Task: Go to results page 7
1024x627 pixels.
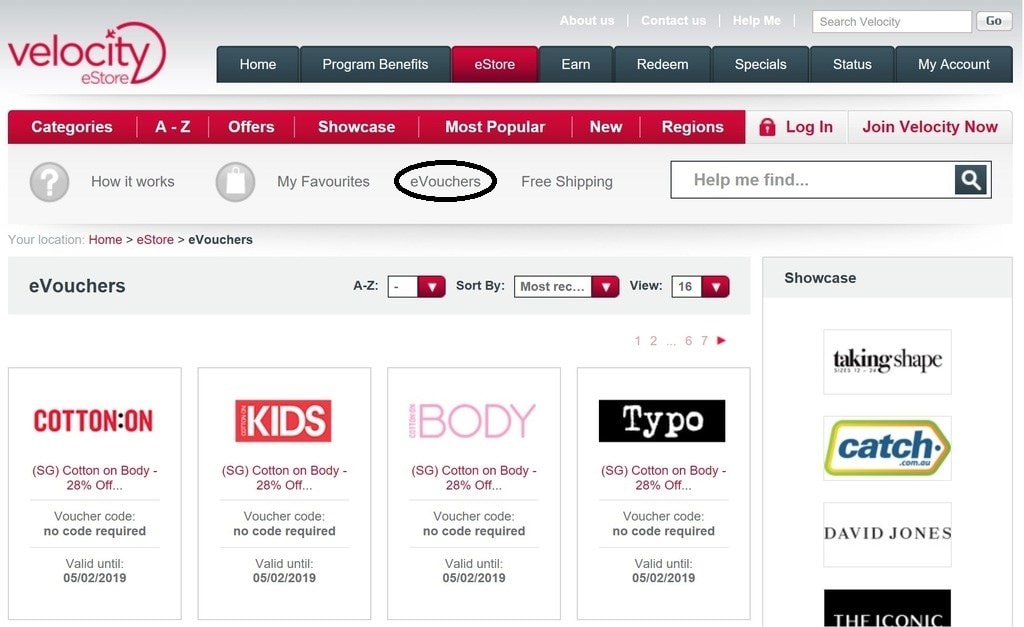Action: (704, 340)
